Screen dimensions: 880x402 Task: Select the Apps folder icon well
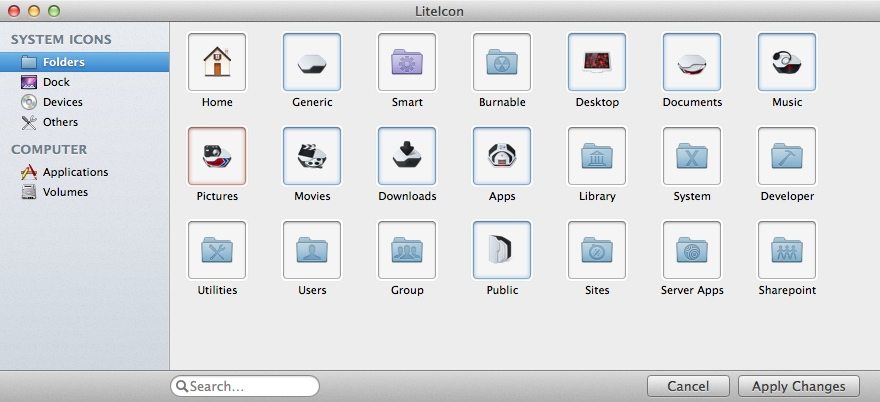coord(502,156)
